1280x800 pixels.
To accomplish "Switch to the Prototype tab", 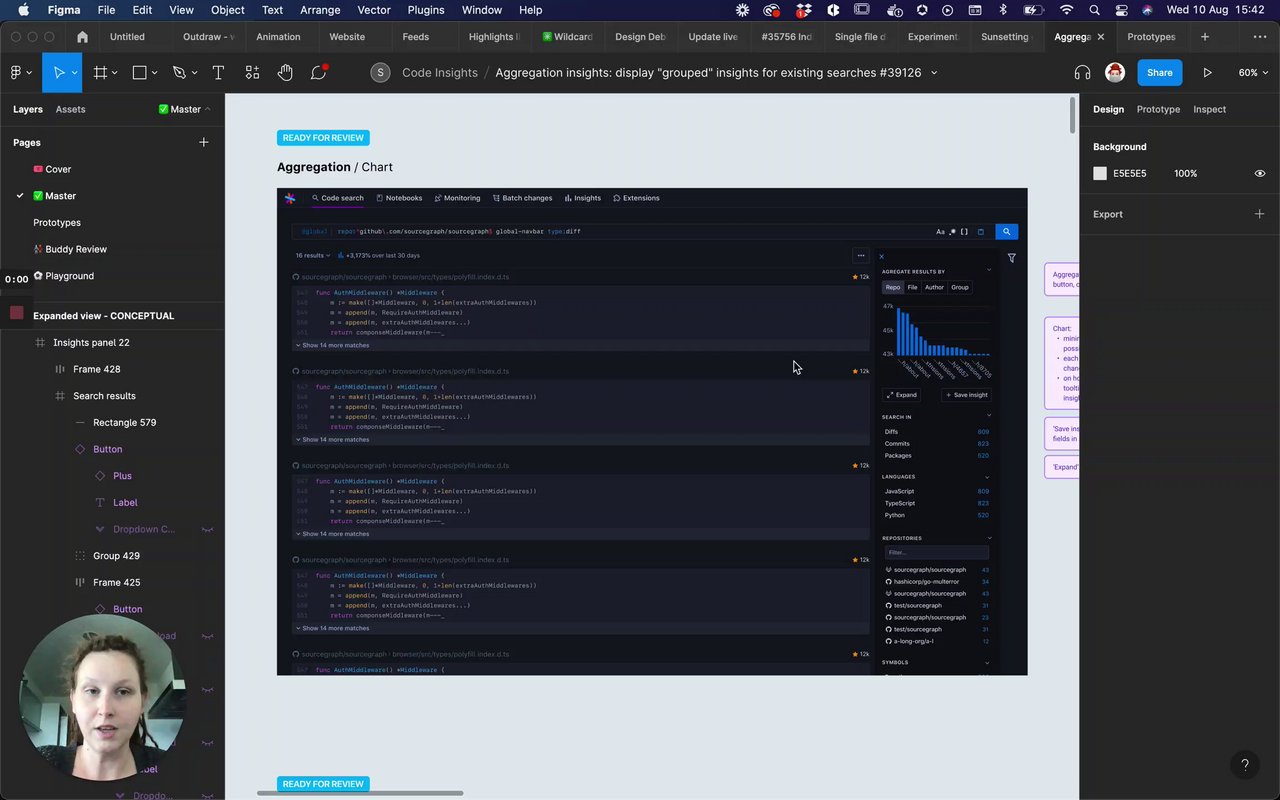I will coord(1158,109).
